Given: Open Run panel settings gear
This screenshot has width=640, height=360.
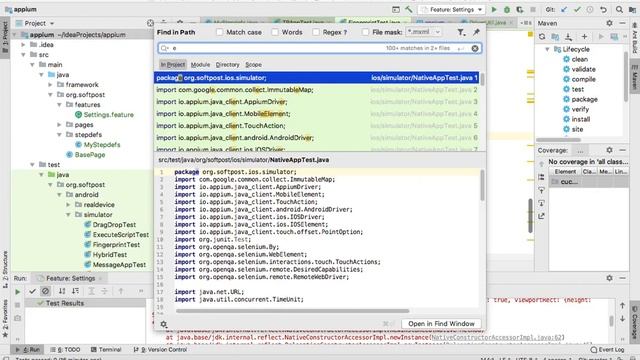Looking at the screenshot, I should point(609,278).
